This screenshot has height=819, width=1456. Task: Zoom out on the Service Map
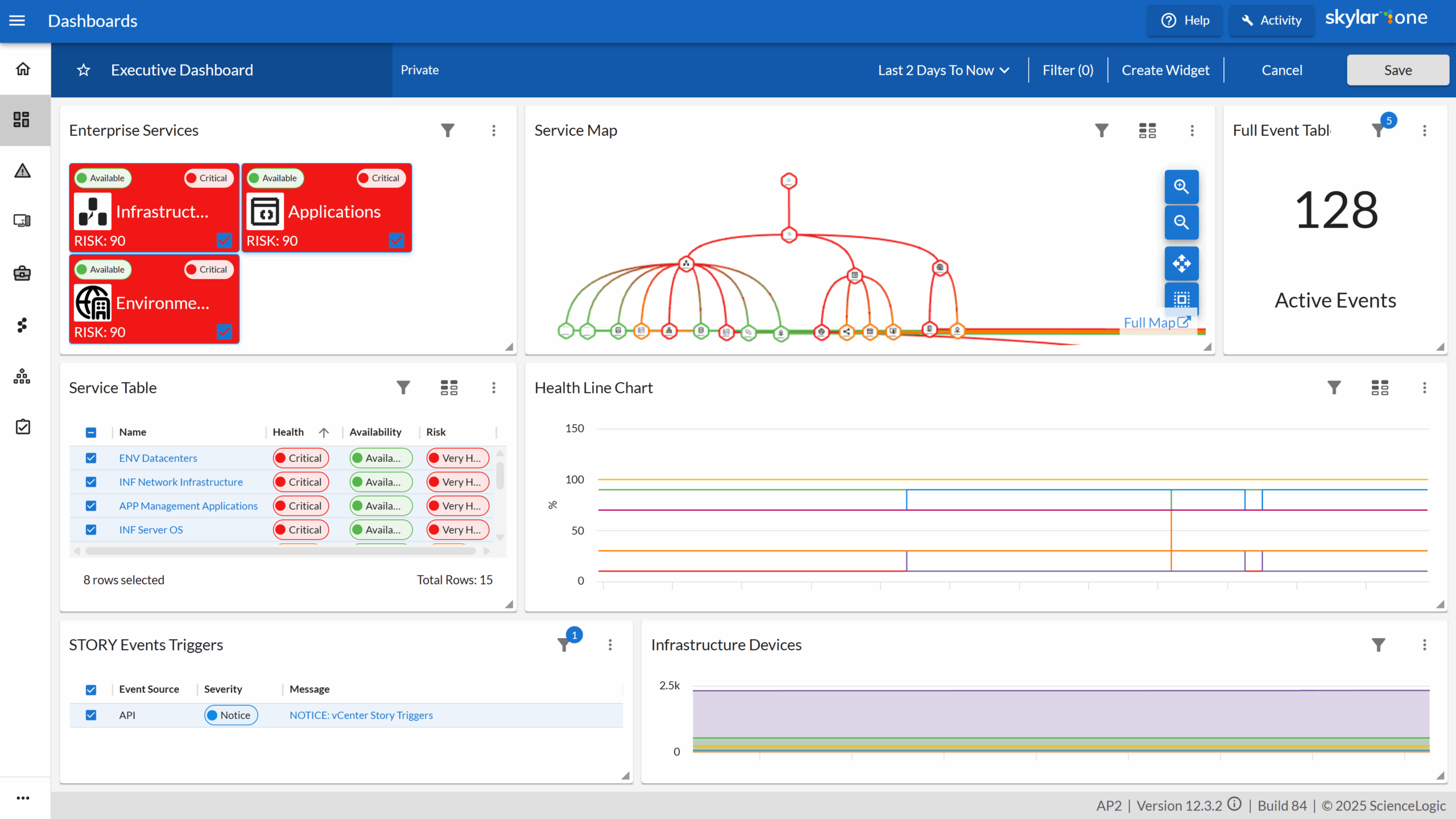click(1182, 222)
